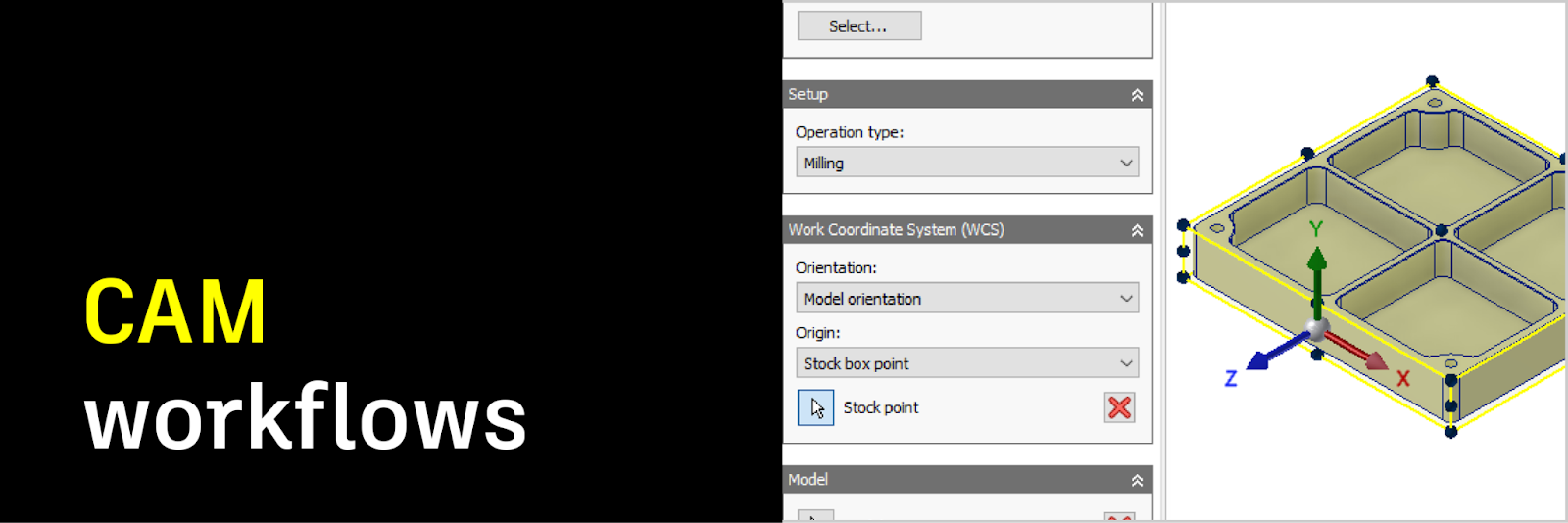Collapse the Setup section with its chevron
The image size is (1568, 523).
[1137, 95]
